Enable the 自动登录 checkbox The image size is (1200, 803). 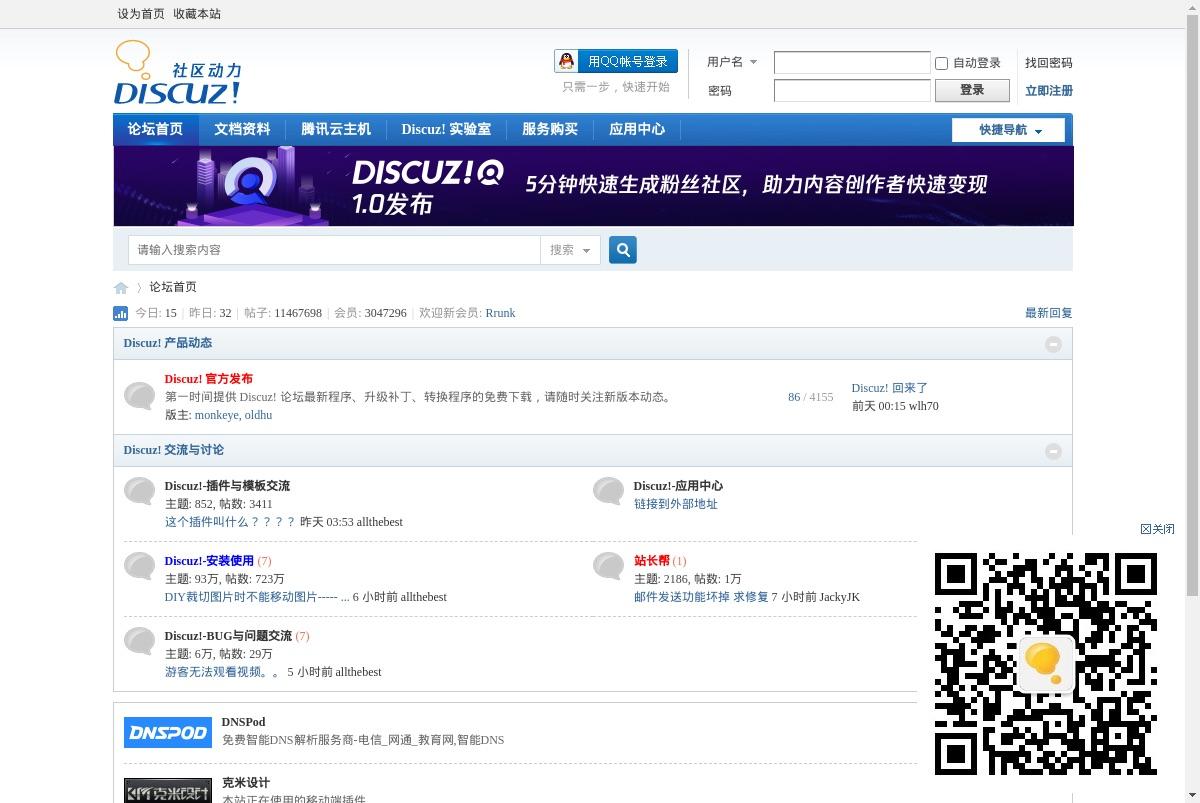point(941,63)
